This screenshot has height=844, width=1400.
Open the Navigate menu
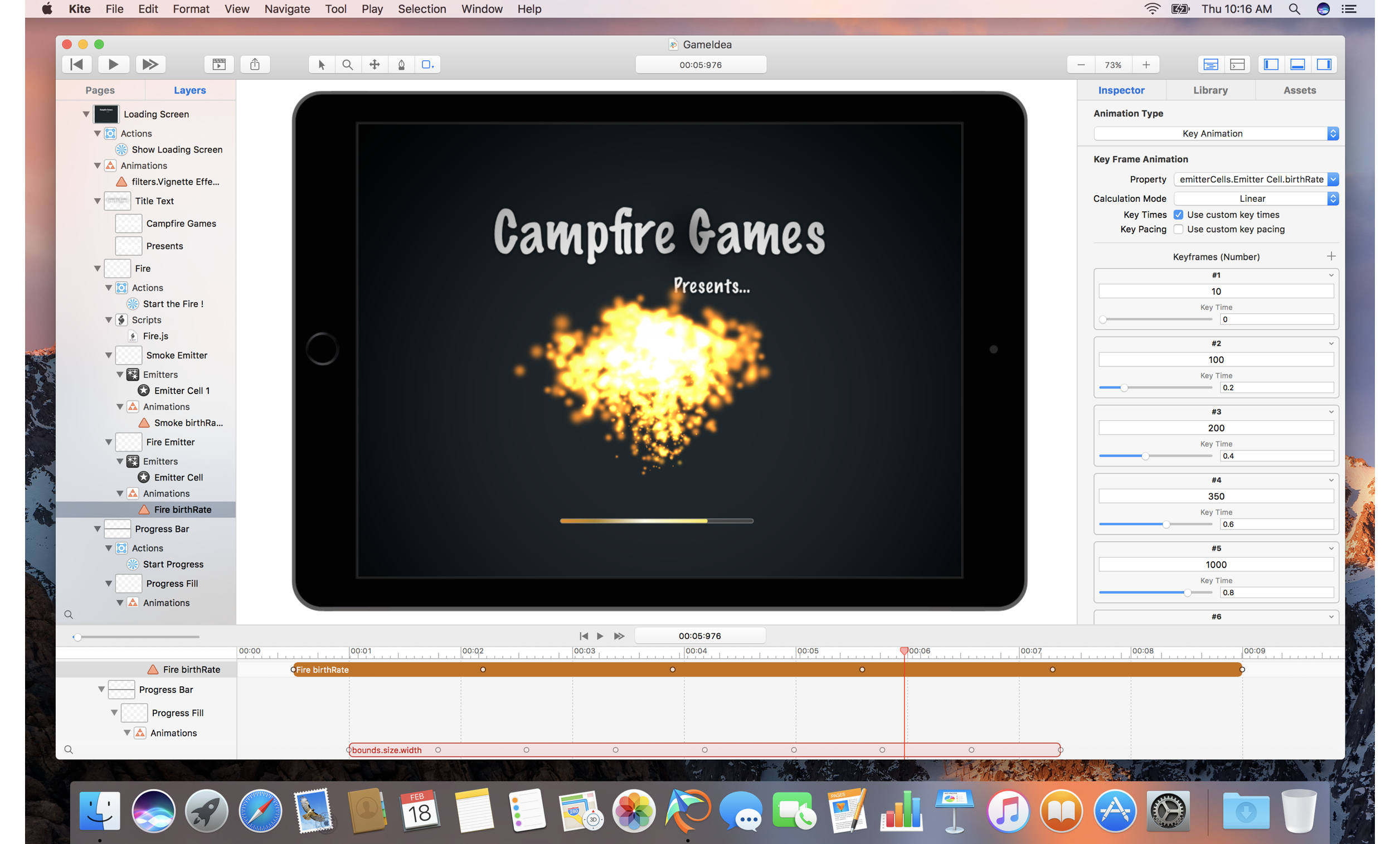tap(287, 9)
